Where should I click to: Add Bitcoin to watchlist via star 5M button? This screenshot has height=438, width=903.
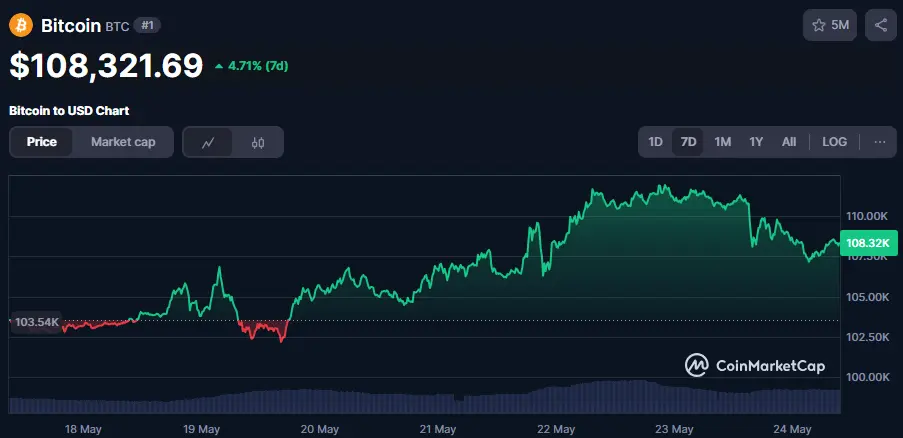(830, 25)
